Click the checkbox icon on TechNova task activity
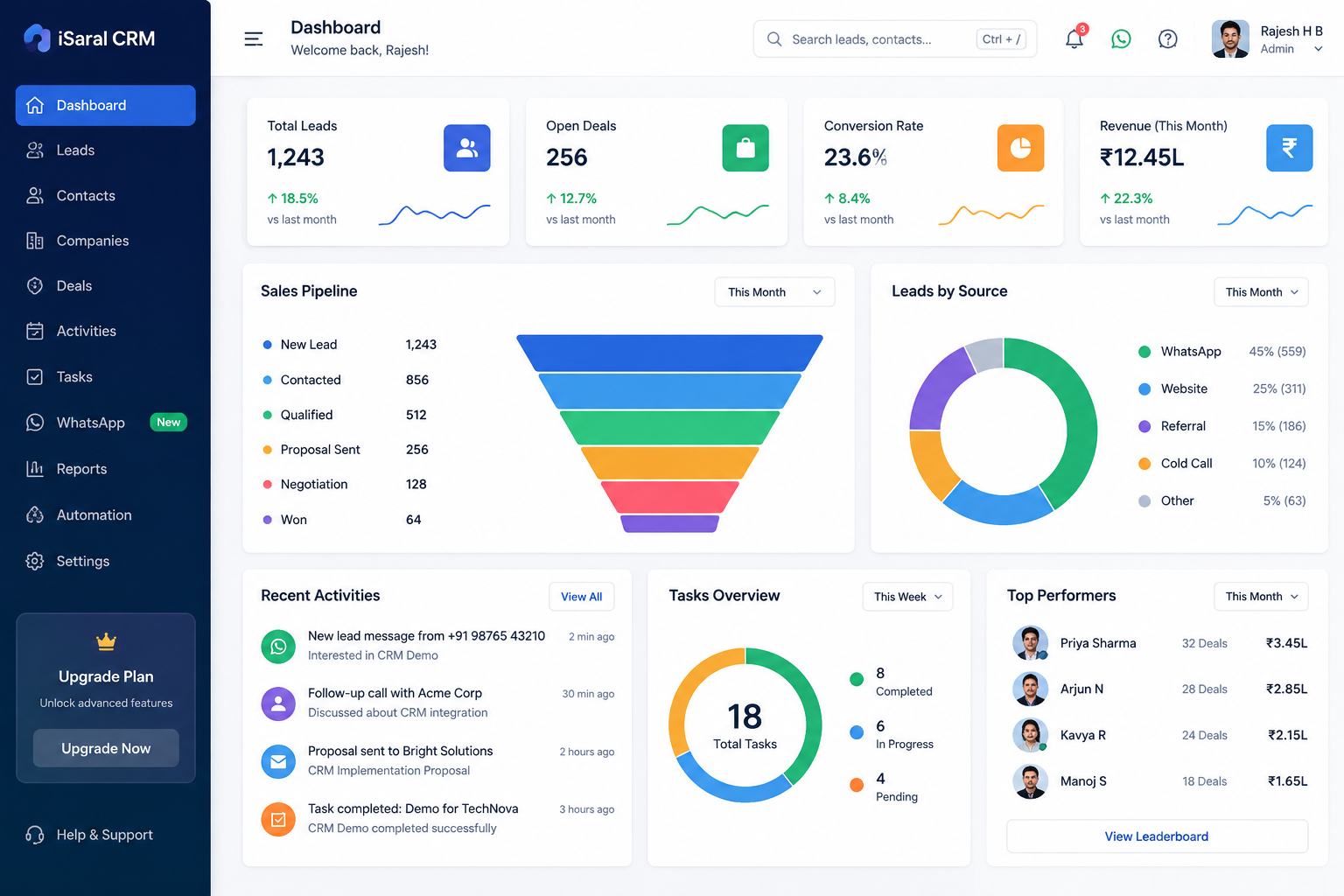The height and width of the screenshot is (896, 1344). tap(278, 819)
